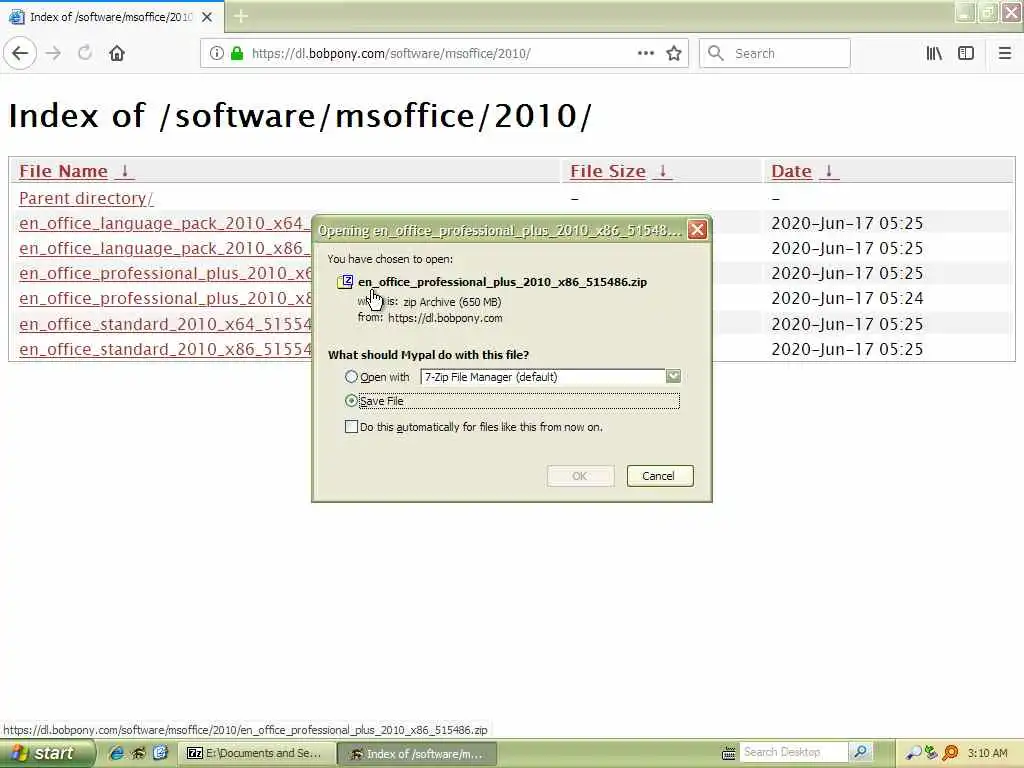The height and width of the screenshot is (768, 1024).
Task: Click the File Name column header
Action: (63, 171)
